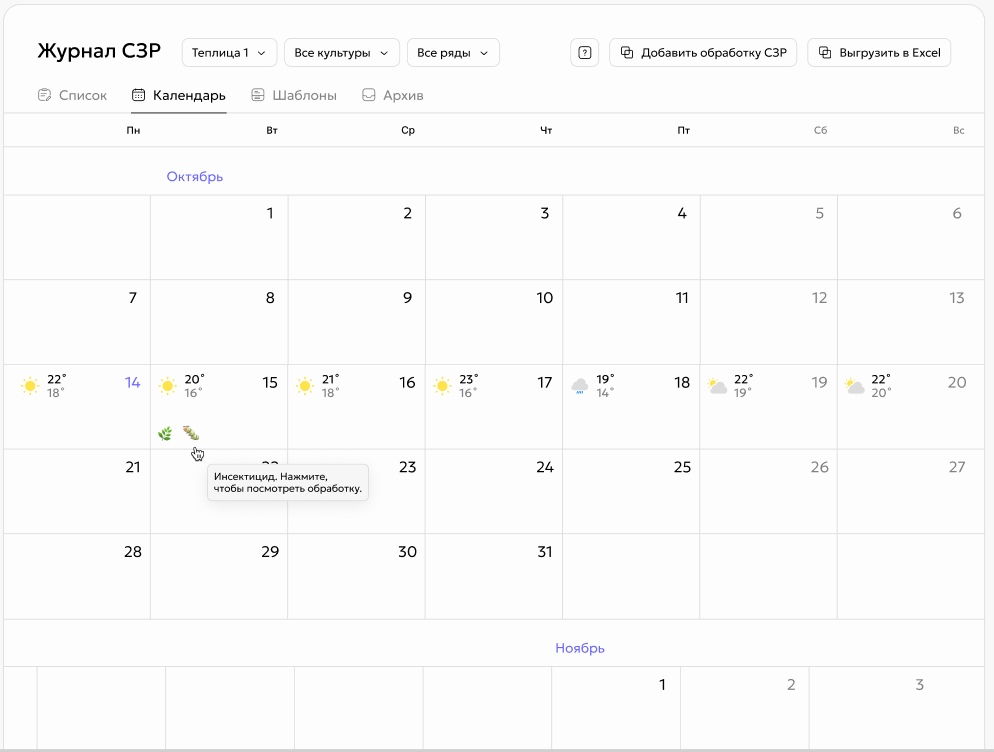
Task: Click the sun weather icon on October 17
Action: click(x=442, y=386)
